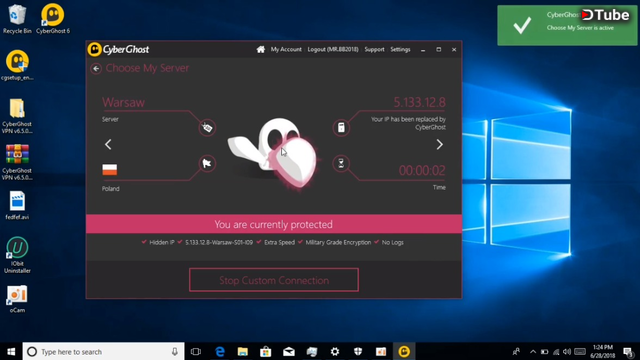640x360 pixels.
Task: Open Settings gear on taskbar
Action: [335, 351]
